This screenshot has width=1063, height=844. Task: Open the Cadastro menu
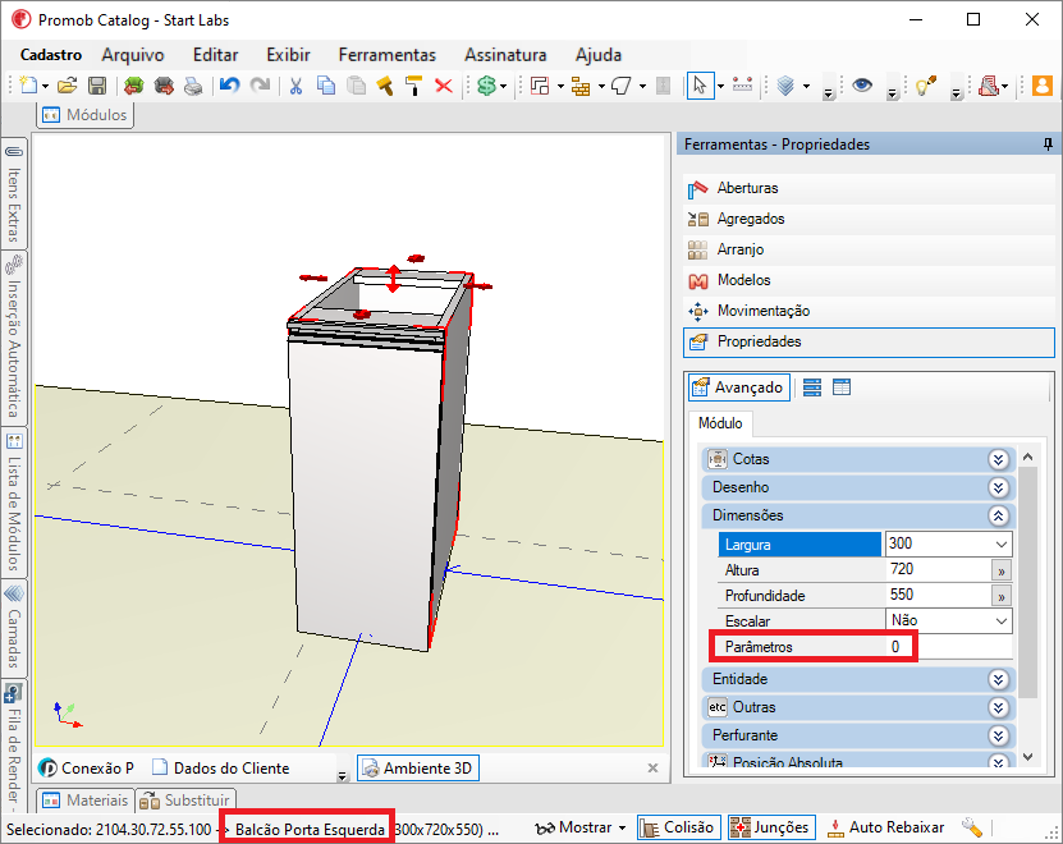[x=51, y=55]
